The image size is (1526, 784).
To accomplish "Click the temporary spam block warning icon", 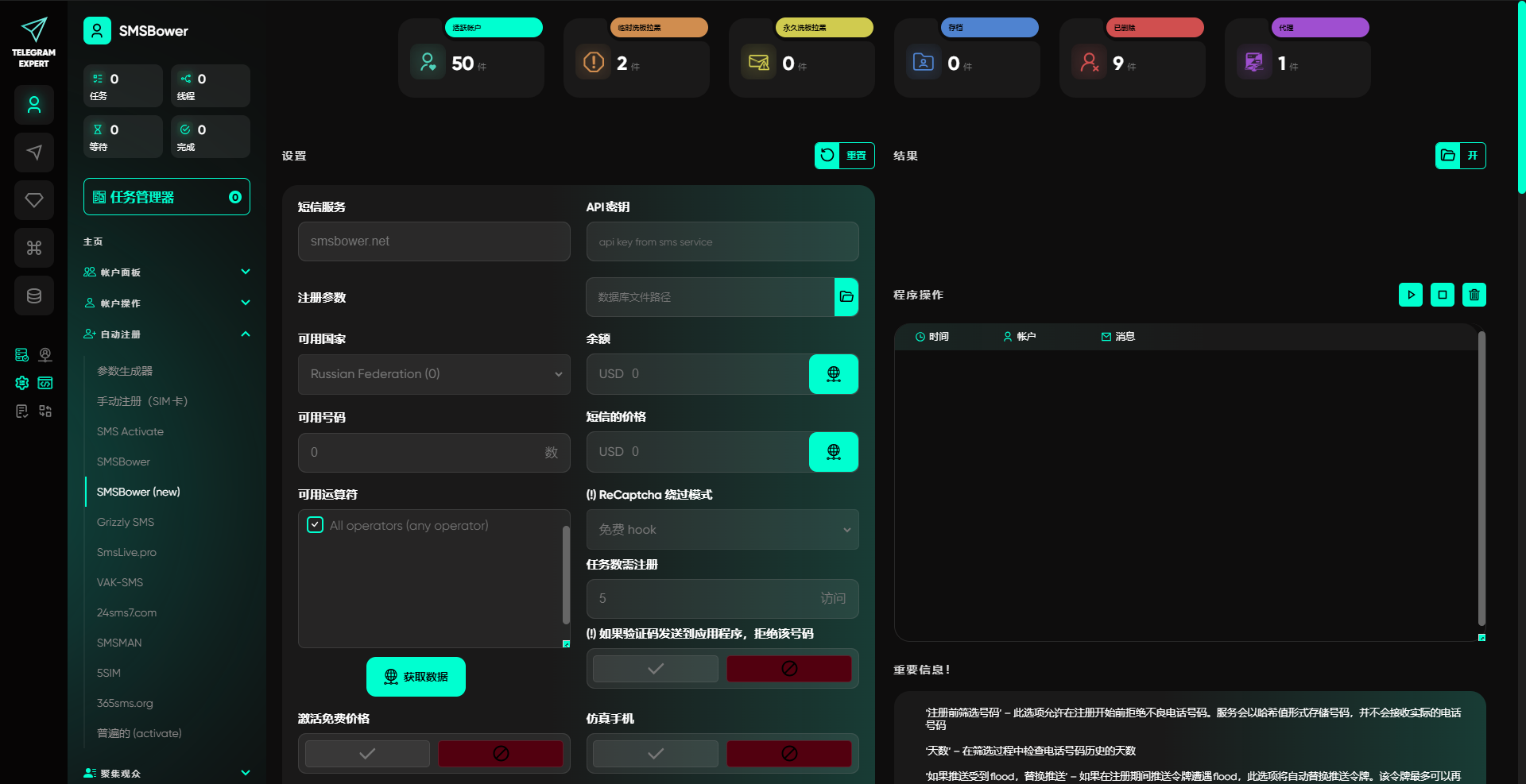I will pos(593,62).
